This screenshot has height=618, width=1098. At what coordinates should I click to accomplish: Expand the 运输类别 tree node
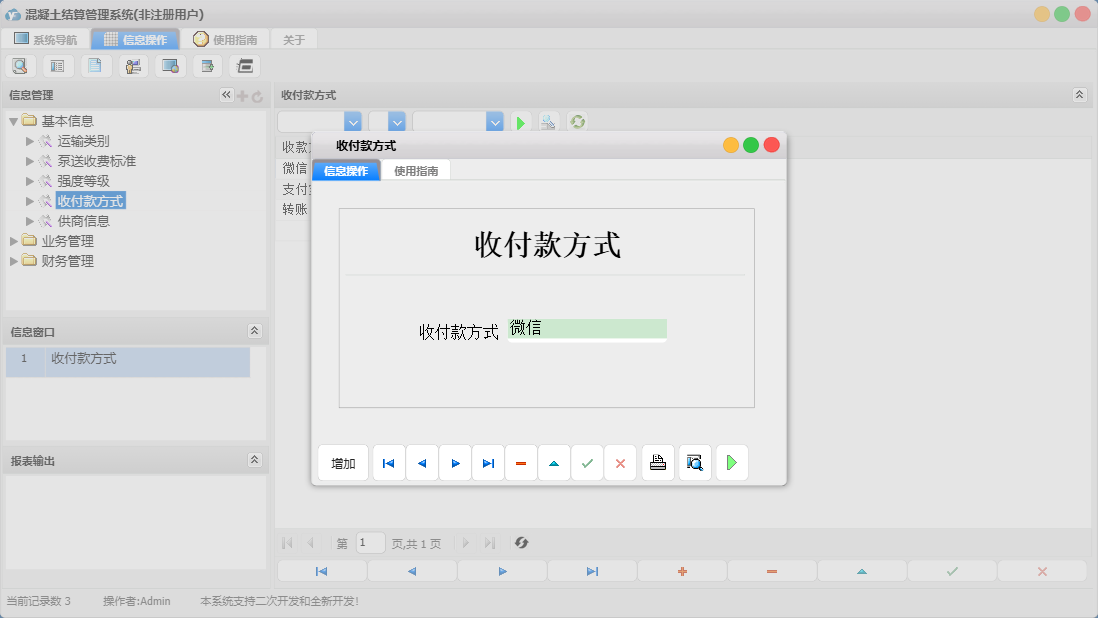pos(28,141)
